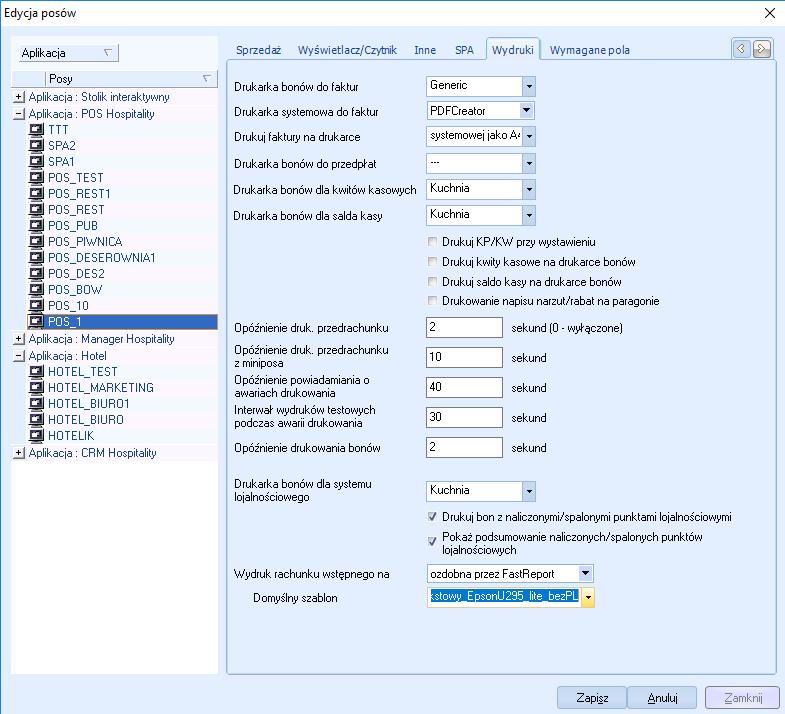785x714 pixels.
Task: Select POS_DESEROWNIA1 in the tree
Action: [102, 258]
